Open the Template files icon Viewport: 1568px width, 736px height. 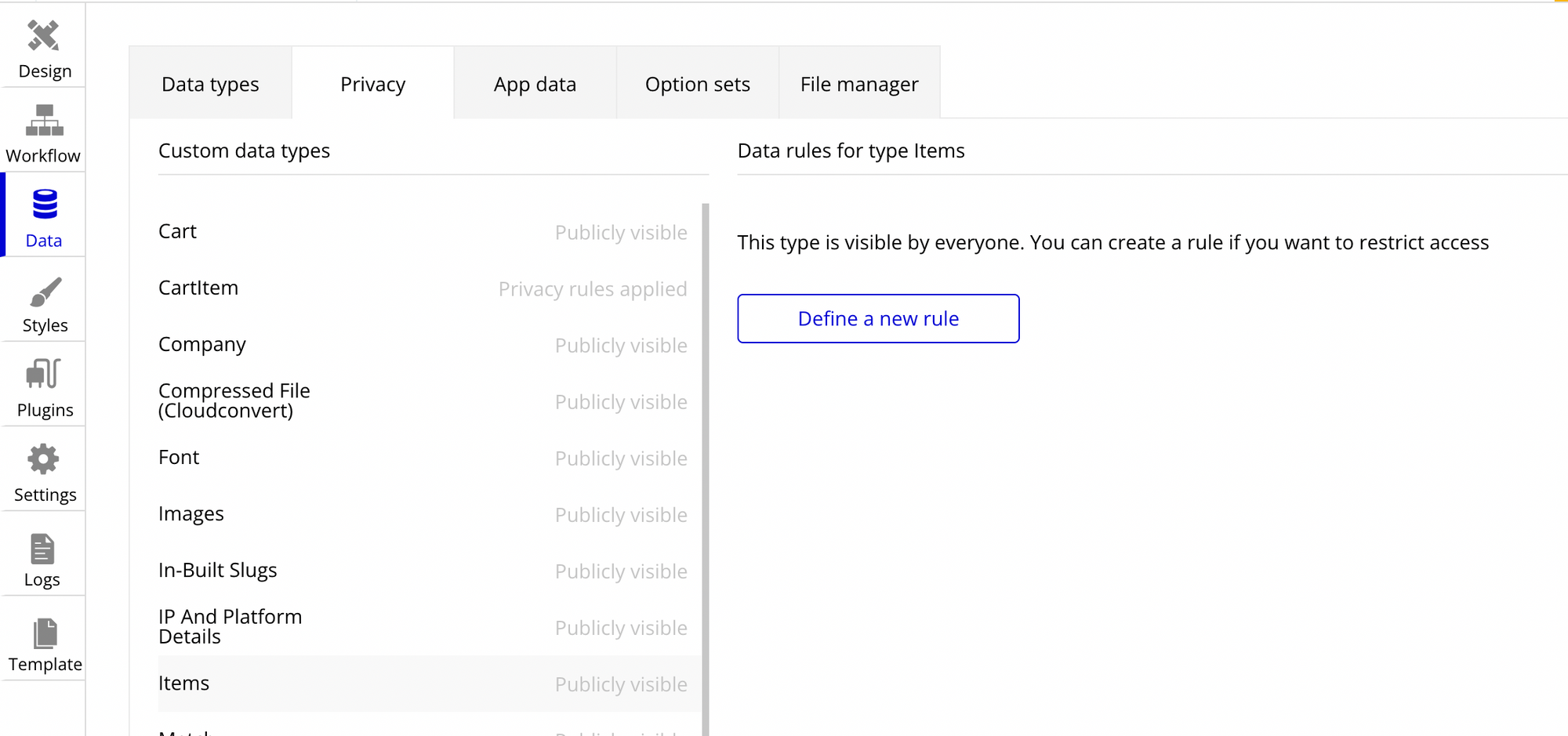45,633
